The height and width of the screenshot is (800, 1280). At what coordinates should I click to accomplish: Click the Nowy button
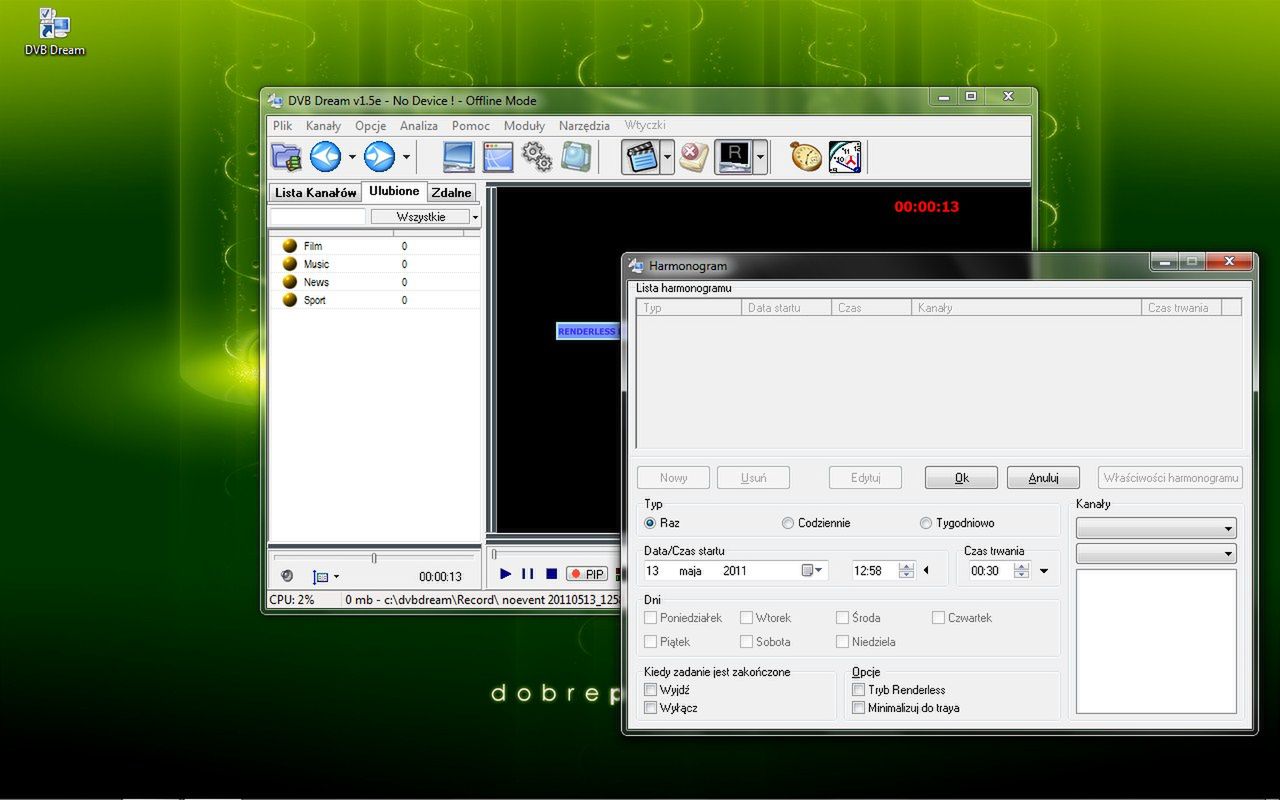[x=674, y=478]
